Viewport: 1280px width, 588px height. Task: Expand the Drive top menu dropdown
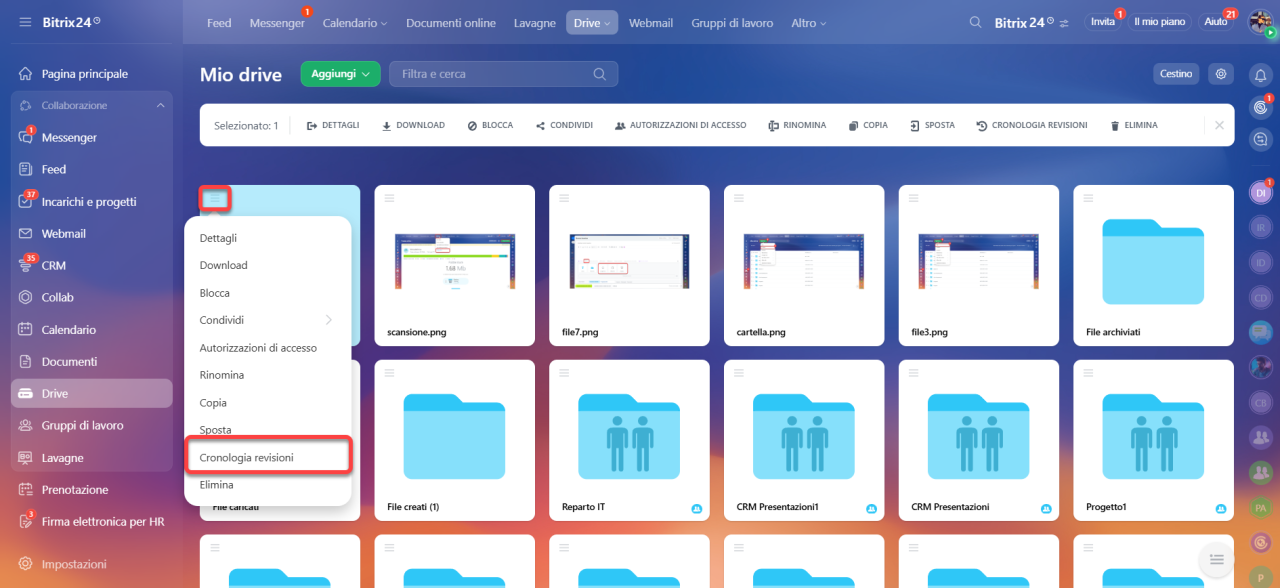click(x=592, y=23)
